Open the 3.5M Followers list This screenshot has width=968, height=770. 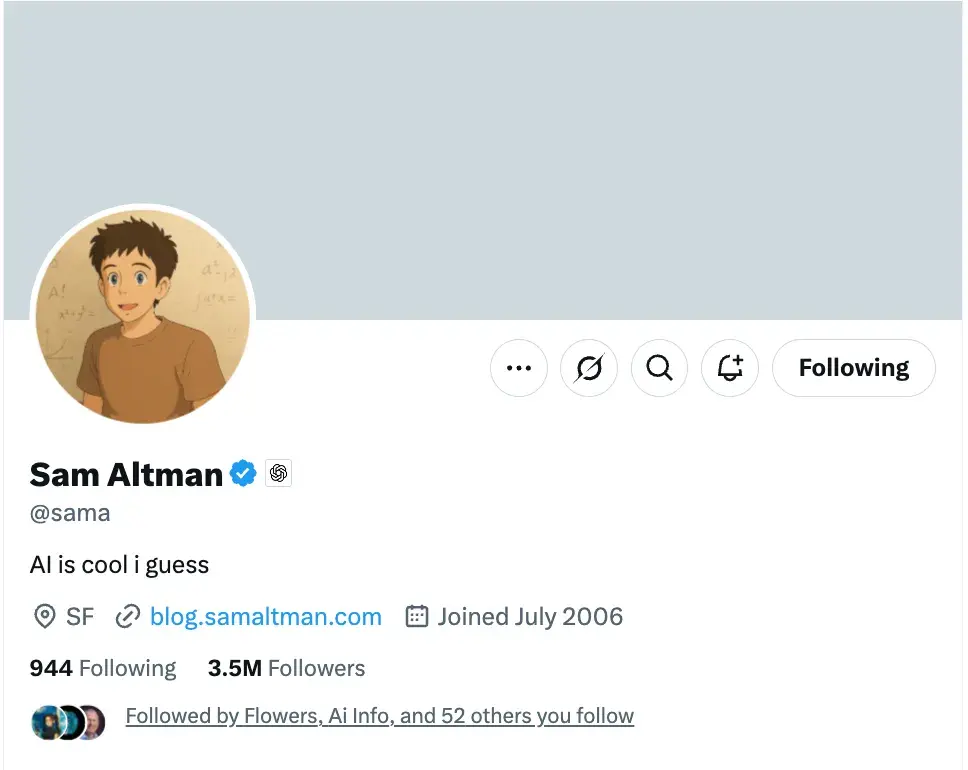point(286,668)
